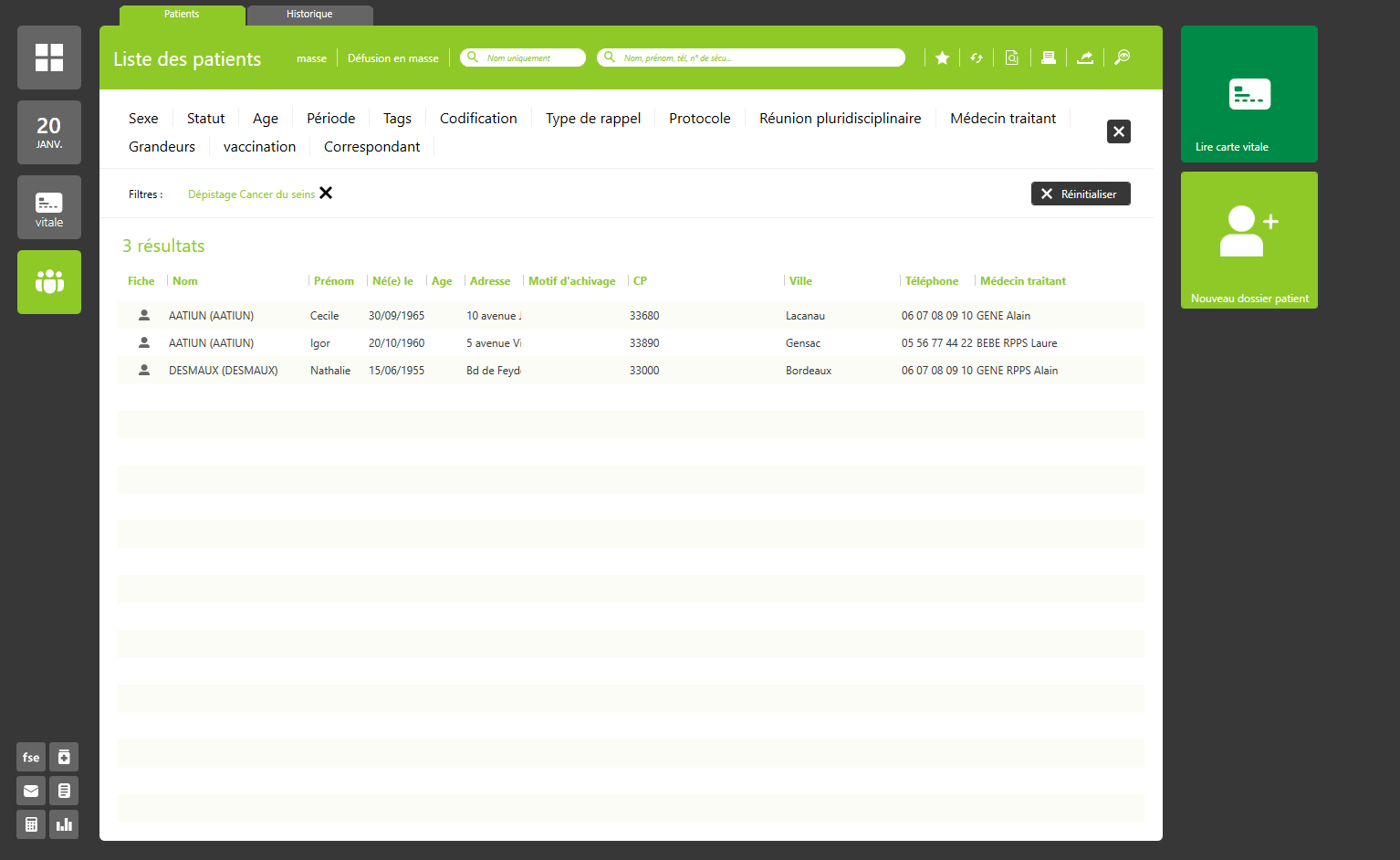Click the Réinitialiser button
This screenshot has height=860, width=1400.
[x=1081, y=194]
